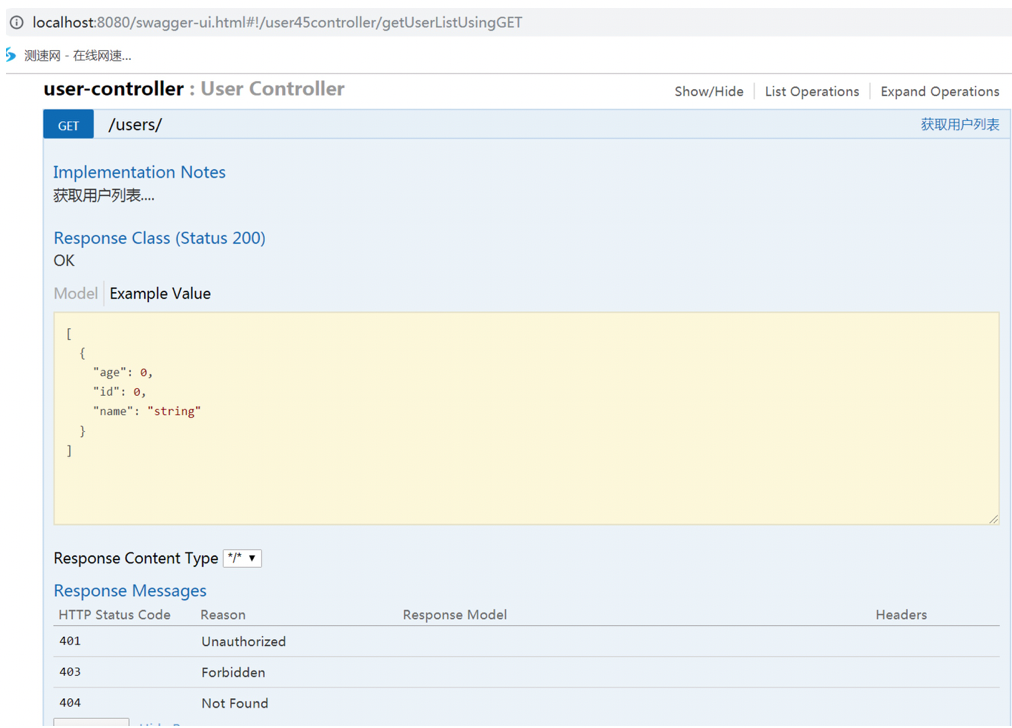Click the "name": "string" line
This screenshot has height=728, width=1012.
pyautogui.click(x=147, y=411)
